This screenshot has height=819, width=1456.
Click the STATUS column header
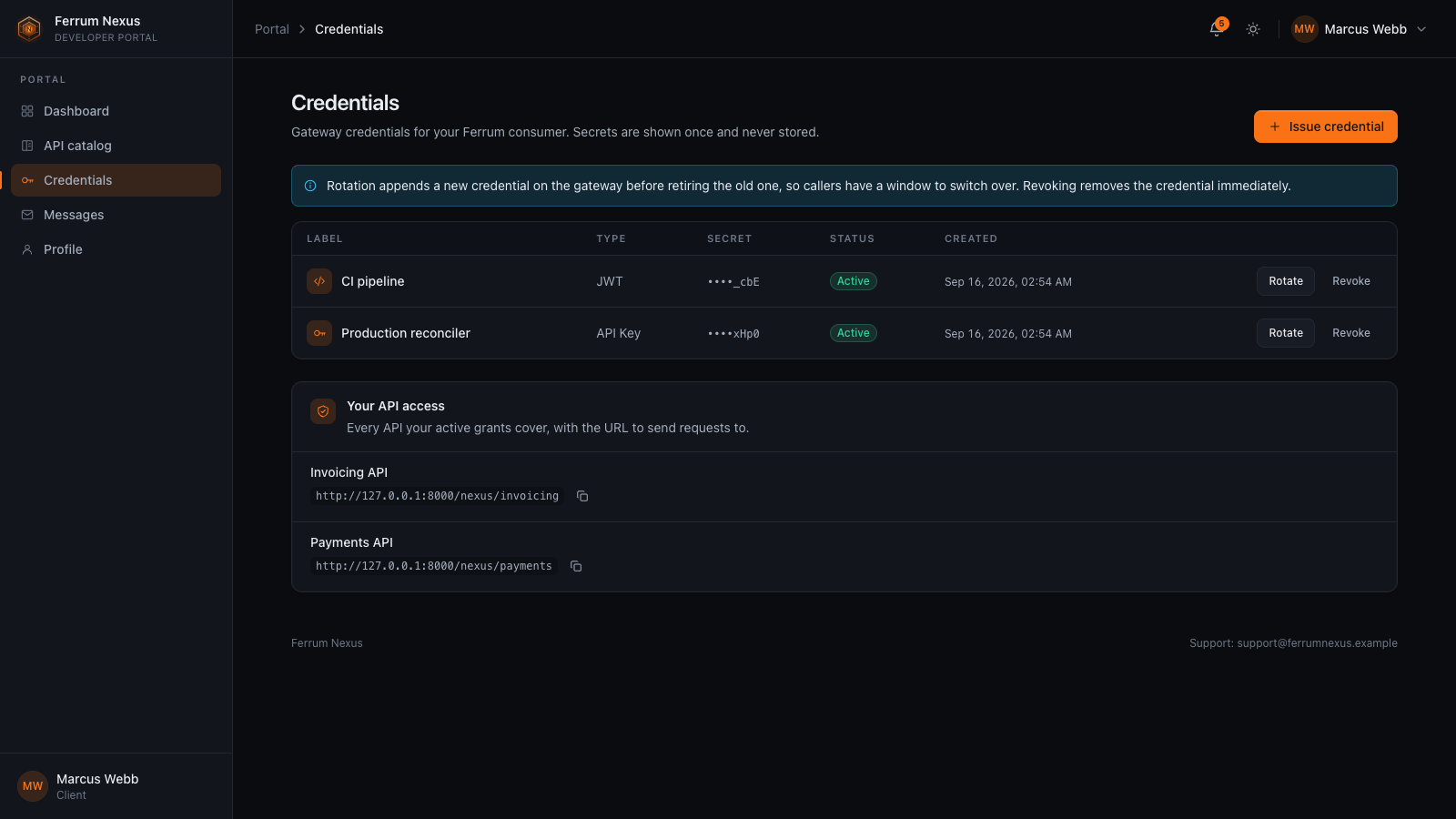pos(852,238)
